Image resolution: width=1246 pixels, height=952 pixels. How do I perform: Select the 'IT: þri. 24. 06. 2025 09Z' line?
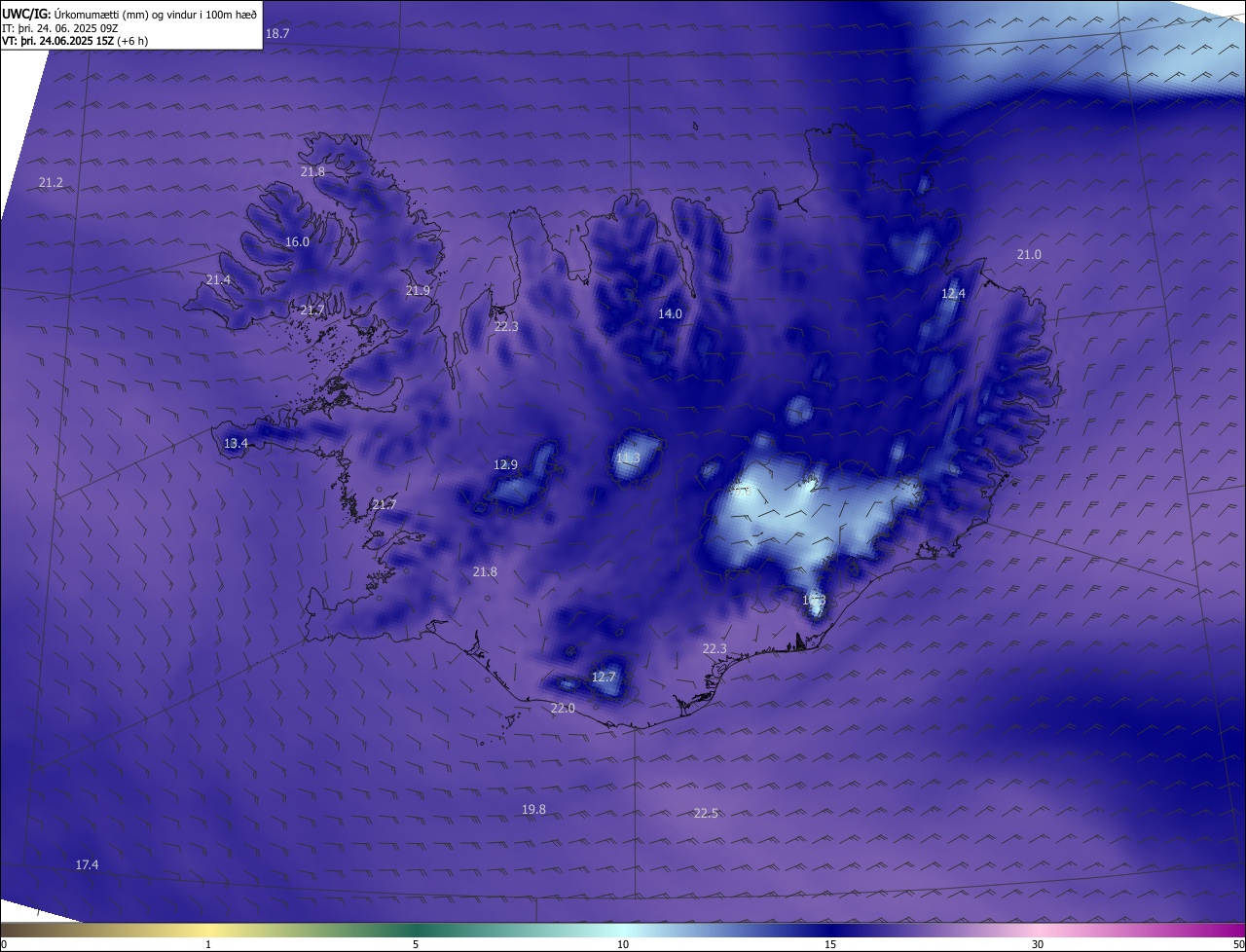[x=60, y=28]
